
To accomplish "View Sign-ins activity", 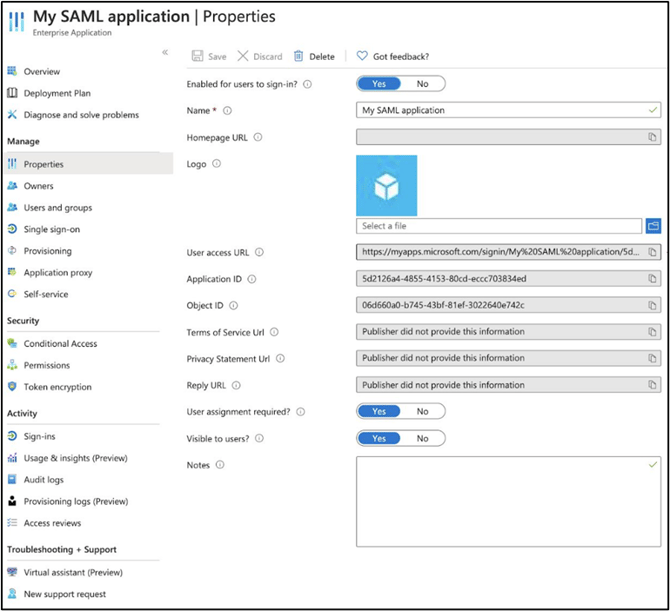I will (x=39, y=436).
